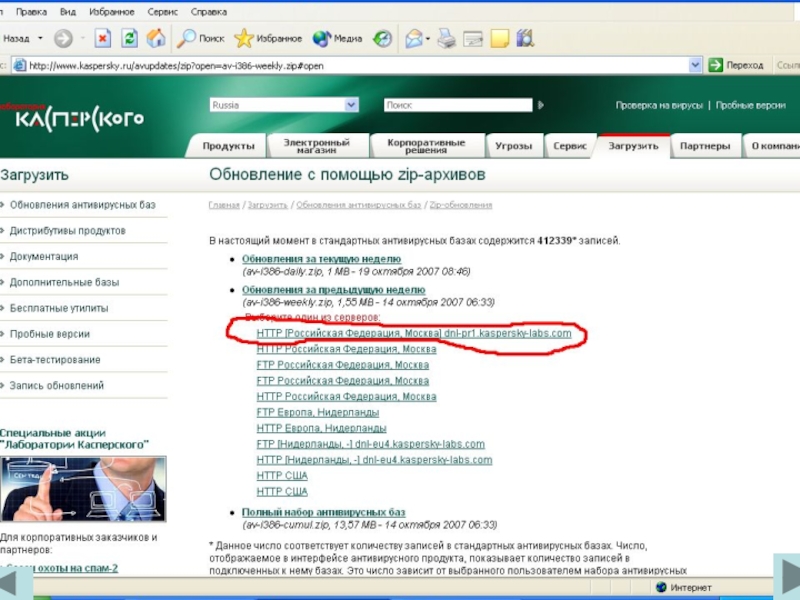Switch to the Продукты tab
Screen dimensions: 800x600
pyautogui.click(x=228, y=146)
